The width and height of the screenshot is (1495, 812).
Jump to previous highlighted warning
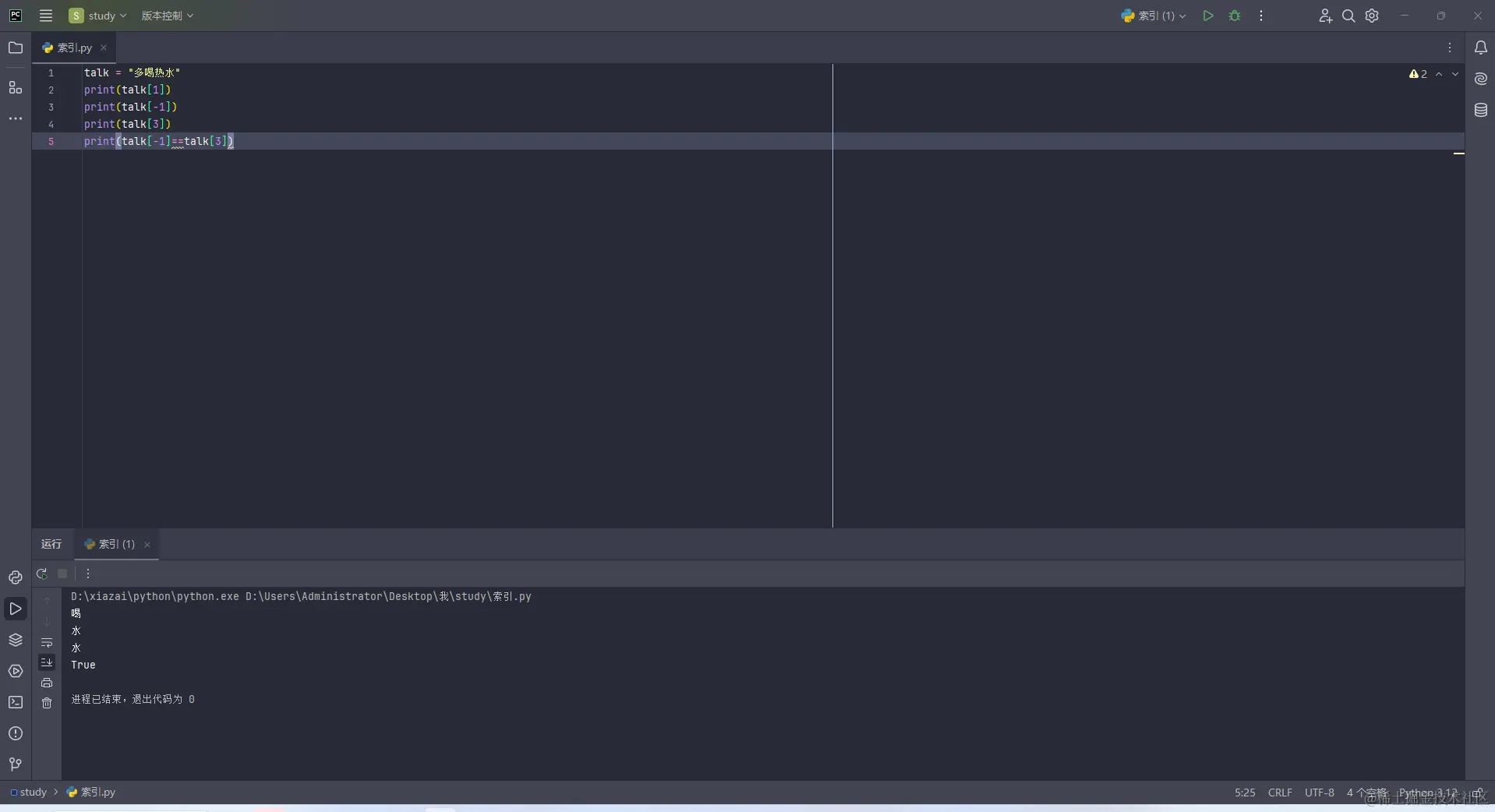[x=1439, y=74]
